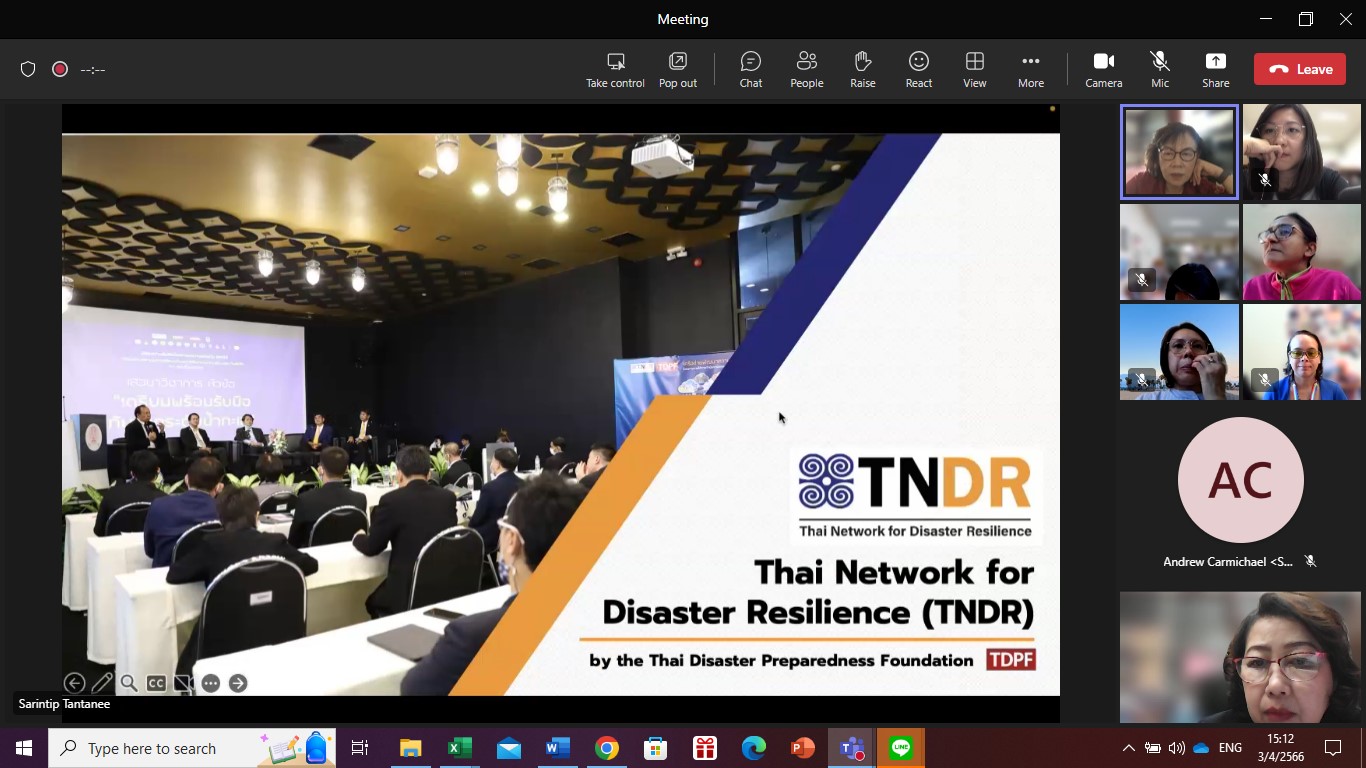
Task: Select video tile with blue sky background
Action: [x=1179, y=352]
